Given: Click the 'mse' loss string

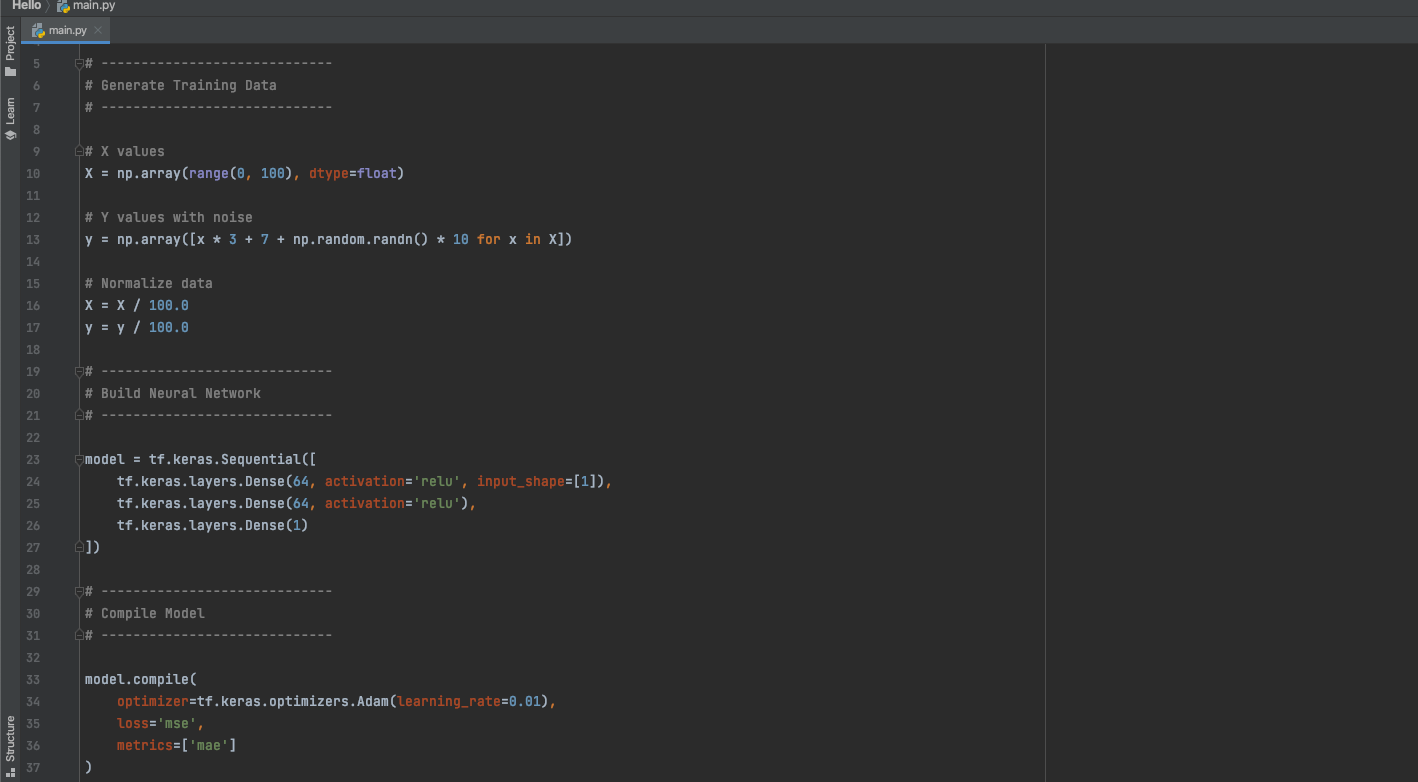Looking at the screenshot, I should [177, 723].
